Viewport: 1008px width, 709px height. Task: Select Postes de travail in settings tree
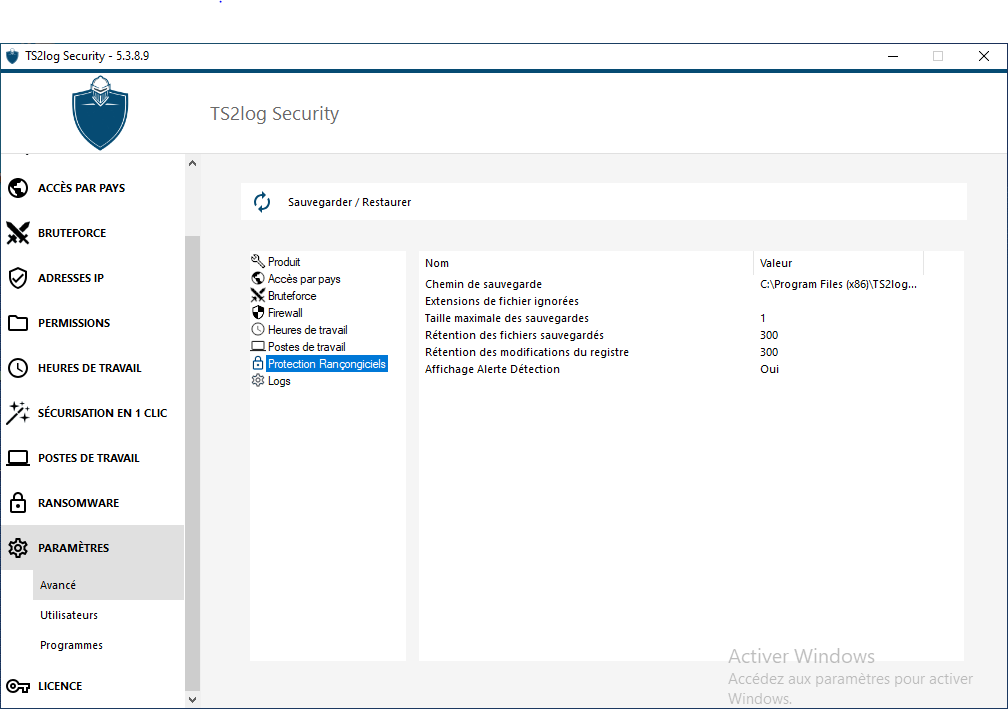(x=307, y=347)
